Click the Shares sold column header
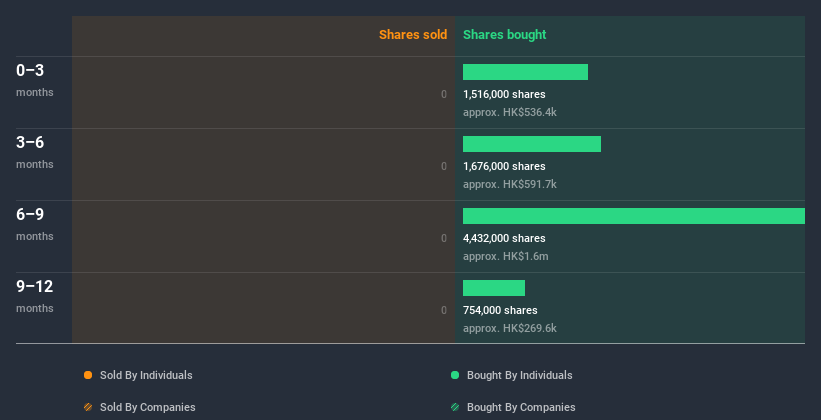821x420 pixels. coord(413,35)
